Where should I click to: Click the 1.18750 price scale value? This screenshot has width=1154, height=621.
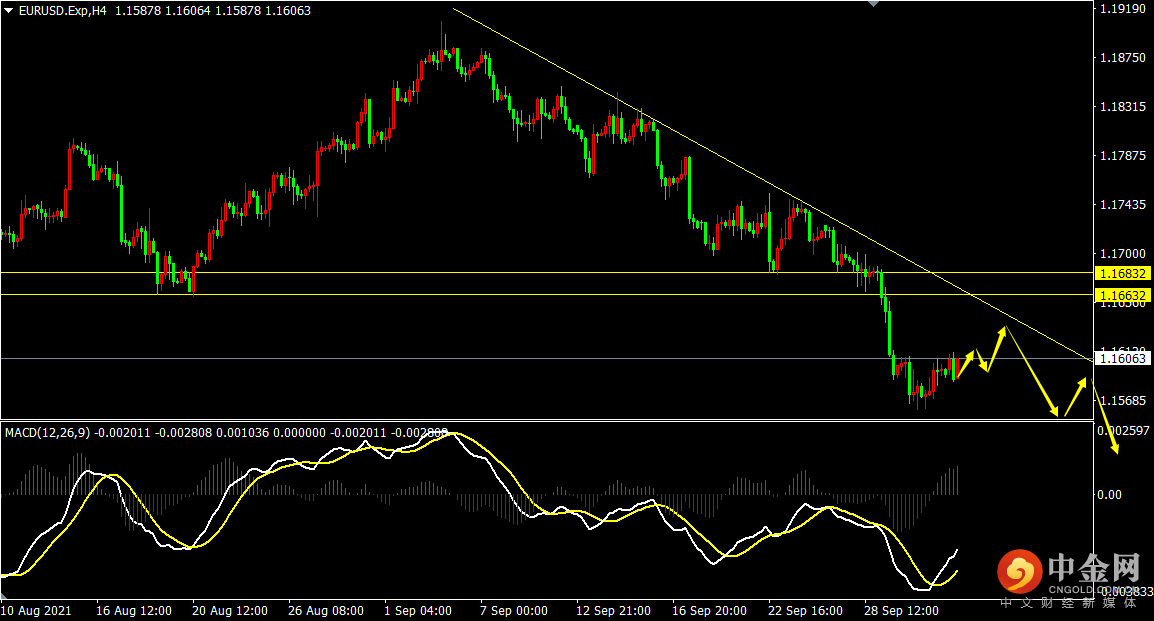coord(1122,58)
